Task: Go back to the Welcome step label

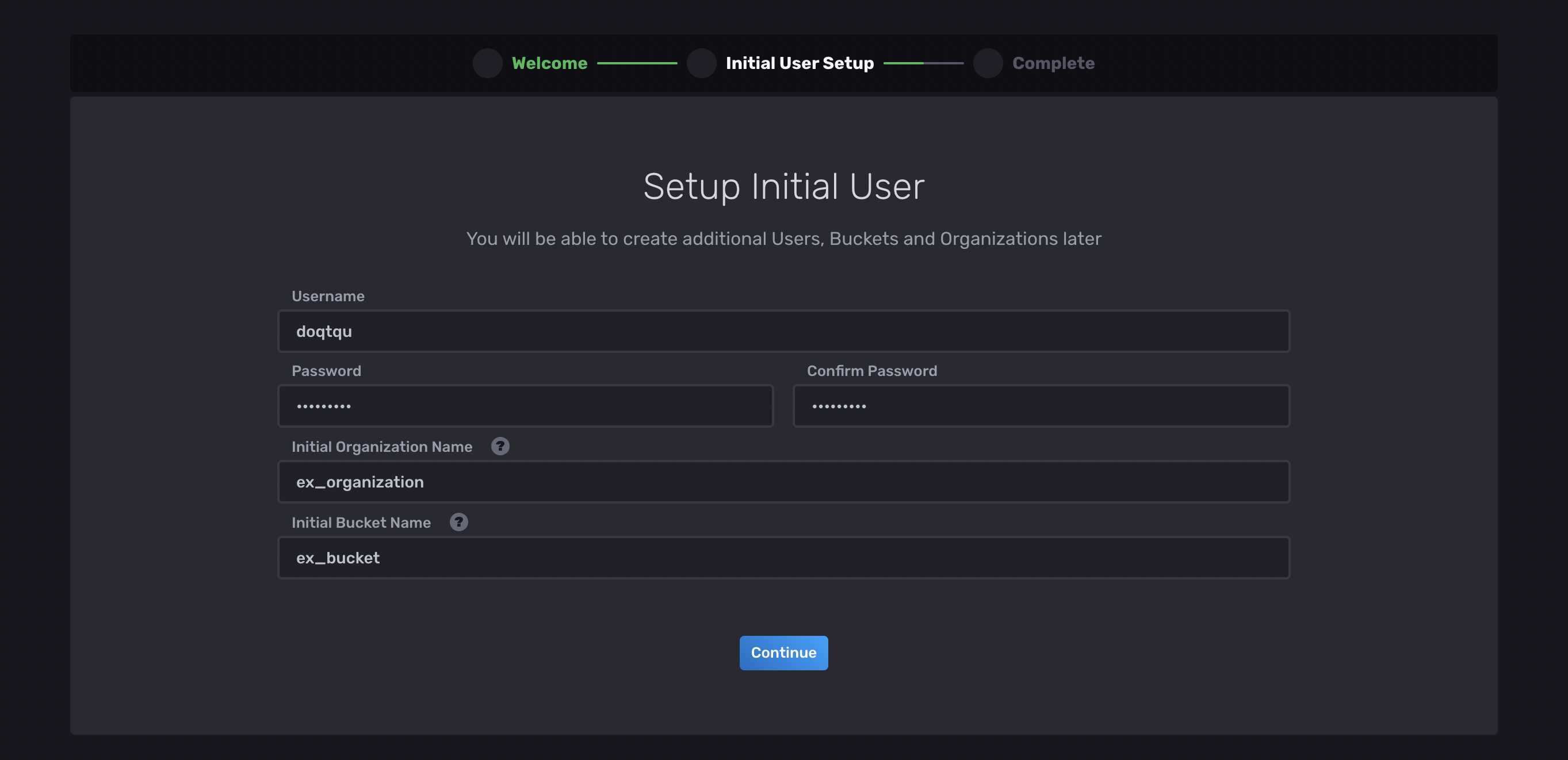Action: tap(549, 63)
